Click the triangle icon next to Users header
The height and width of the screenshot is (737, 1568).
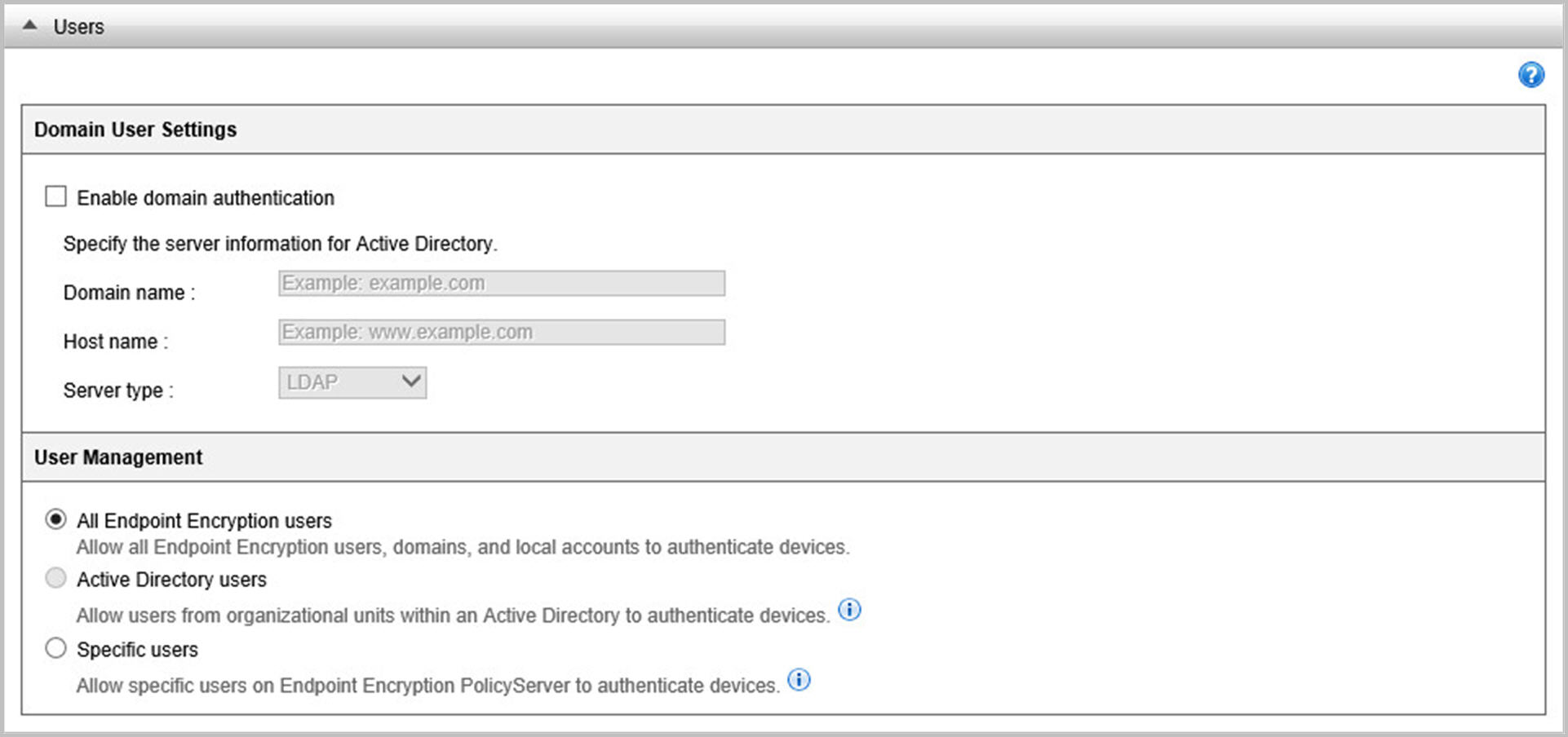[30, 24]
